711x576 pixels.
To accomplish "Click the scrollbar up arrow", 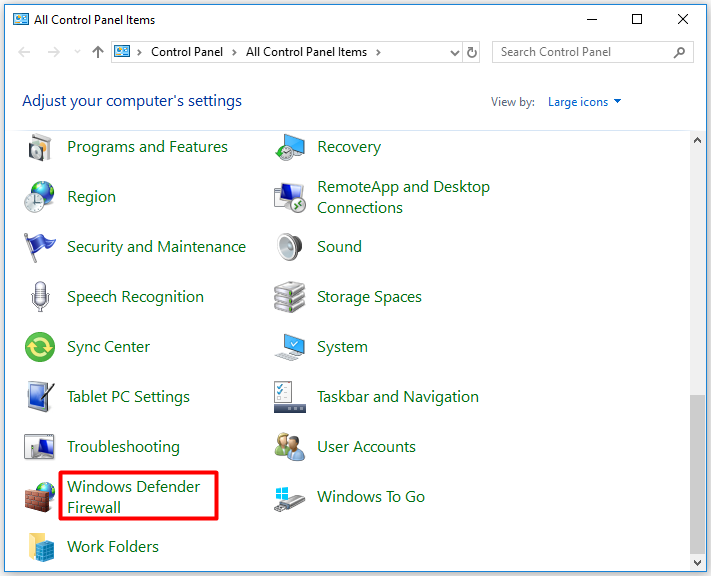I will coord(697,141).
